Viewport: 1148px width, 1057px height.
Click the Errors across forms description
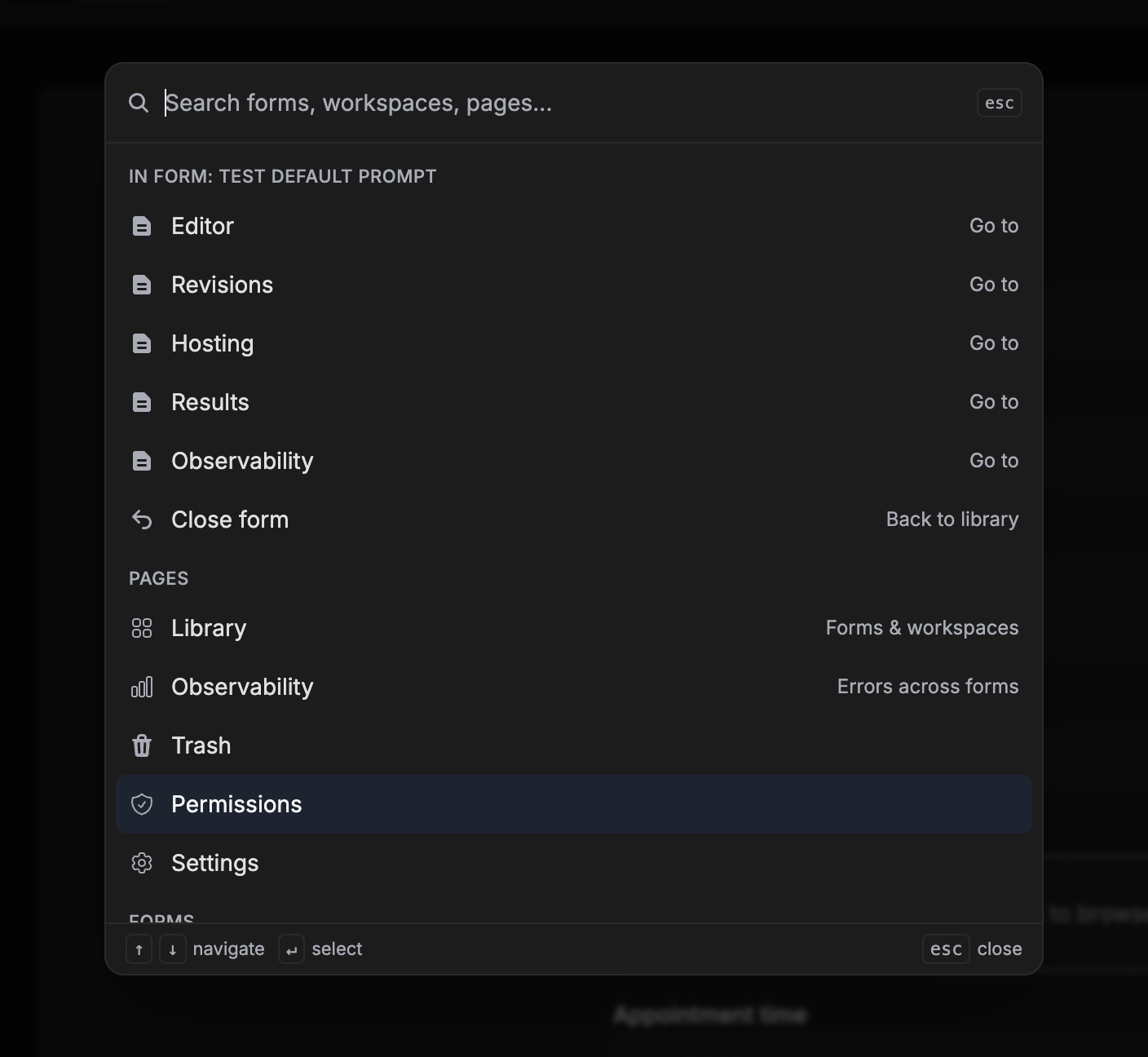pos(928,687)
